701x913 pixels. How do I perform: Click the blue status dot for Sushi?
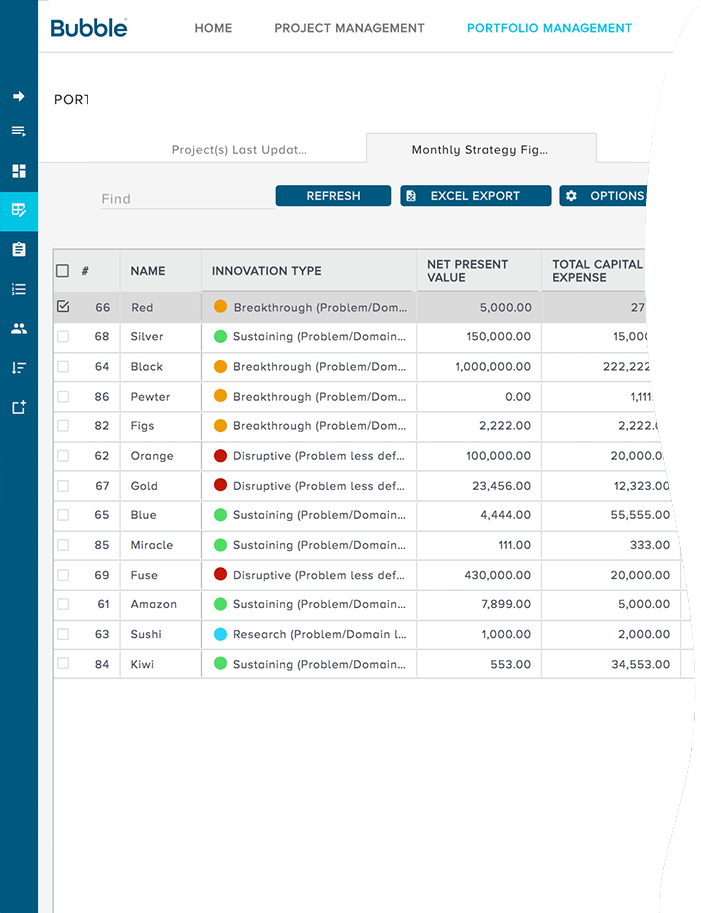click(220, 634)
